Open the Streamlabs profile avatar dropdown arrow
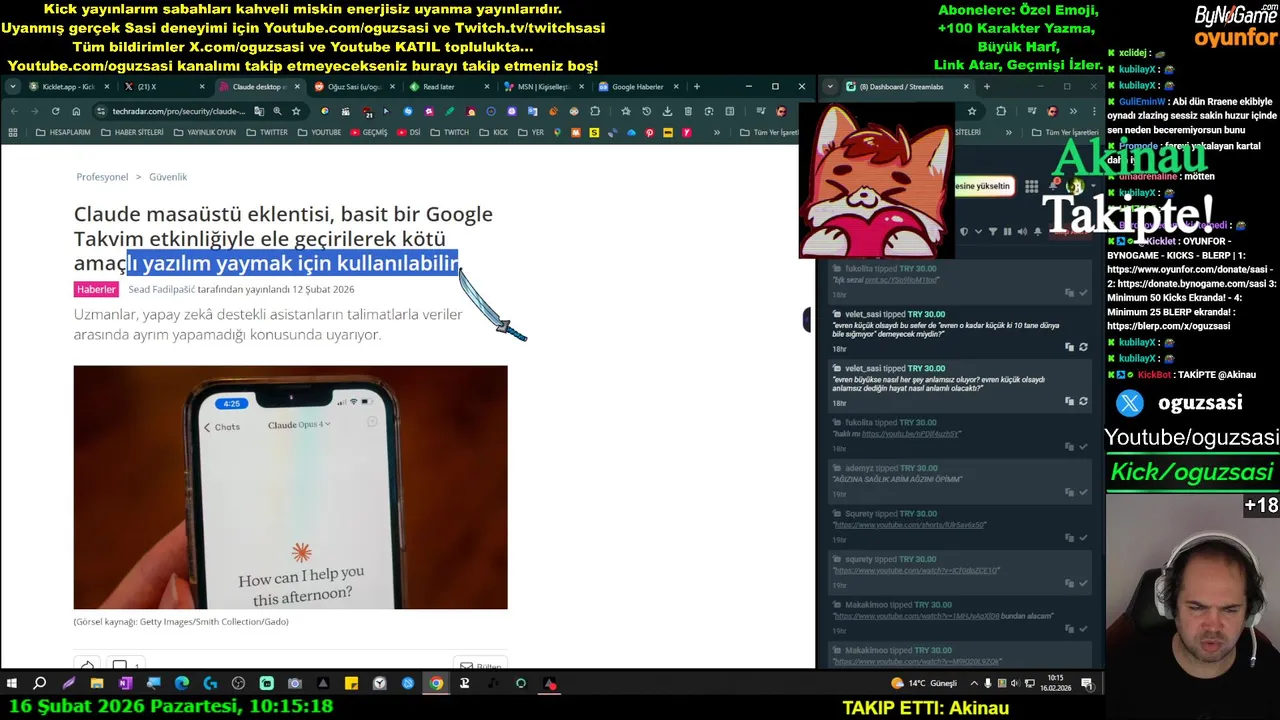Image resolution: width=1280 pixels, height=720 pixels. pos(1093,185)
